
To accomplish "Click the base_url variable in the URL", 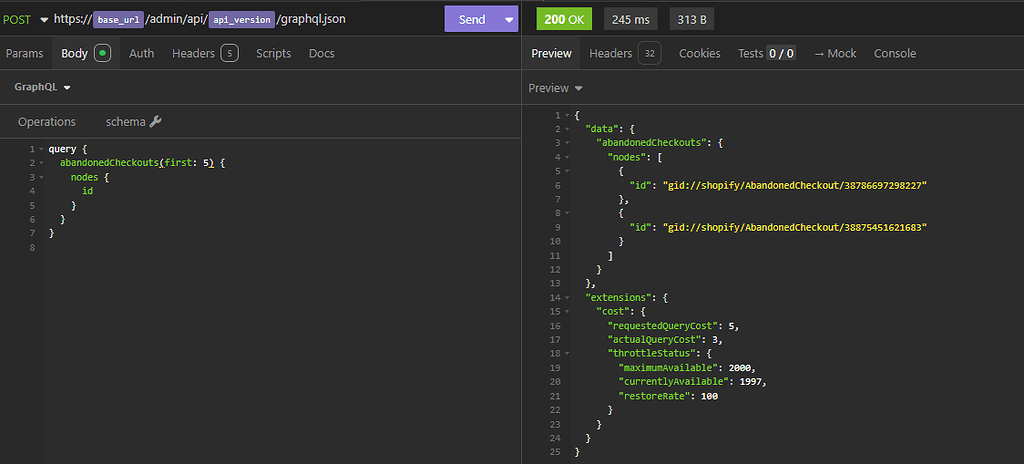I will coord(118,20).
